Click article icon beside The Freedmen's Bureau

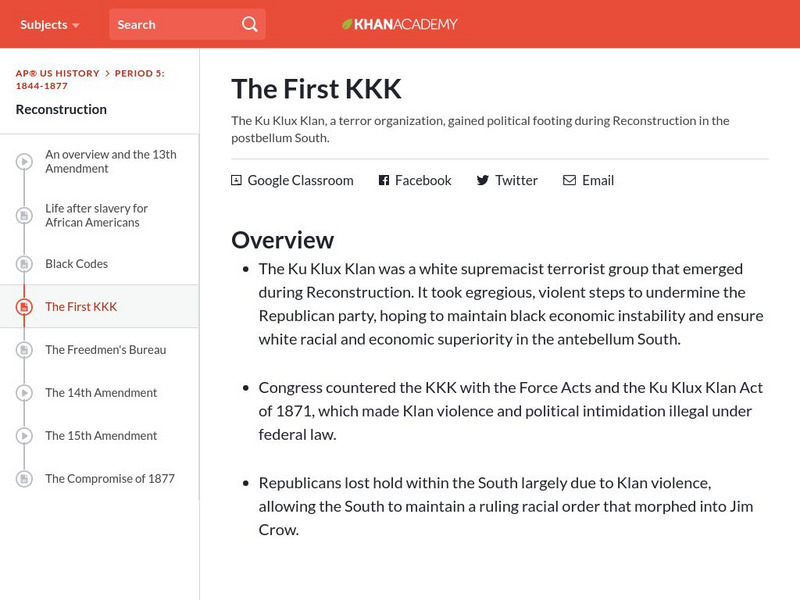24,350
